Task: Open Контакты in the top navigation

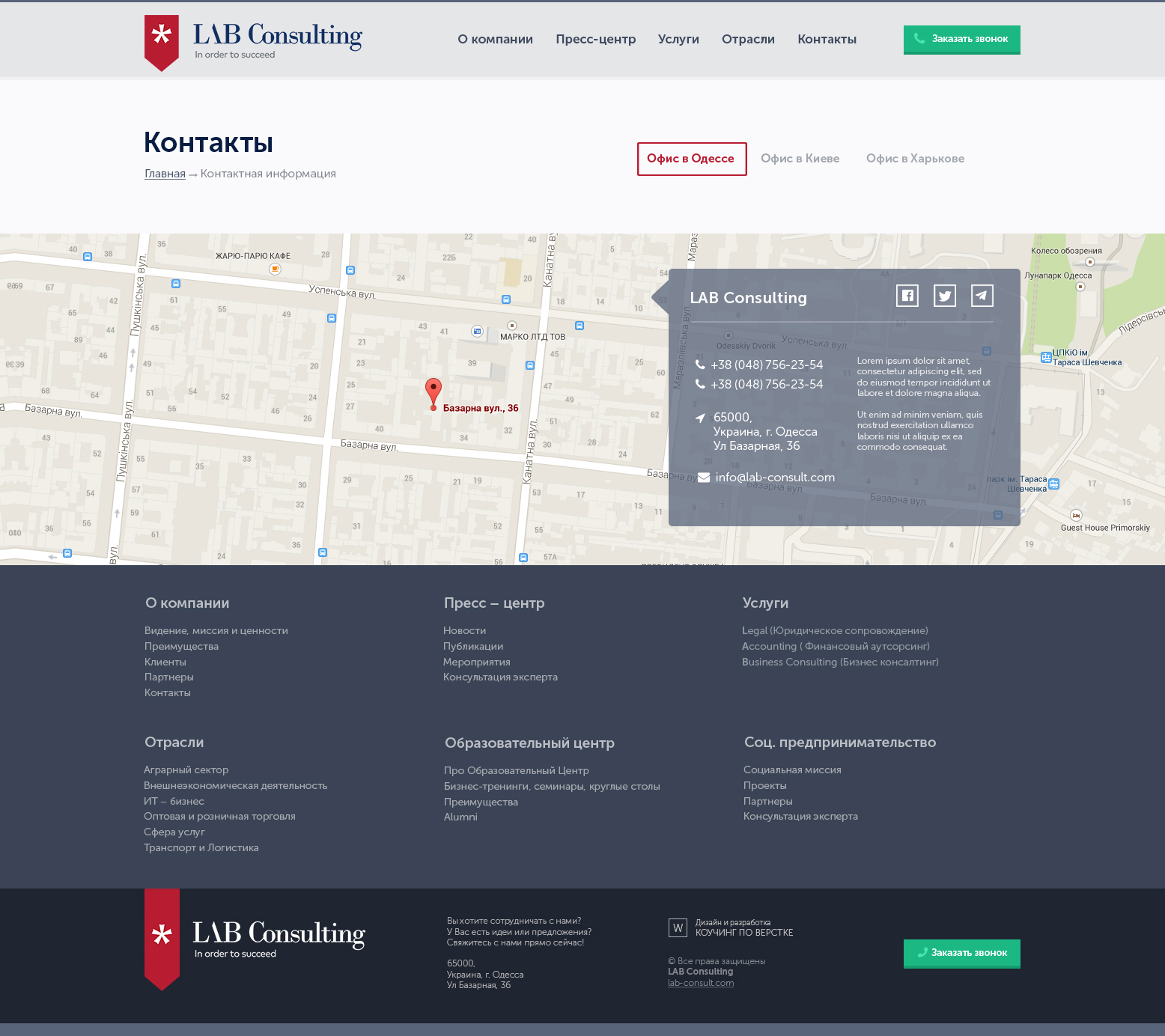Action: (827, 39)
